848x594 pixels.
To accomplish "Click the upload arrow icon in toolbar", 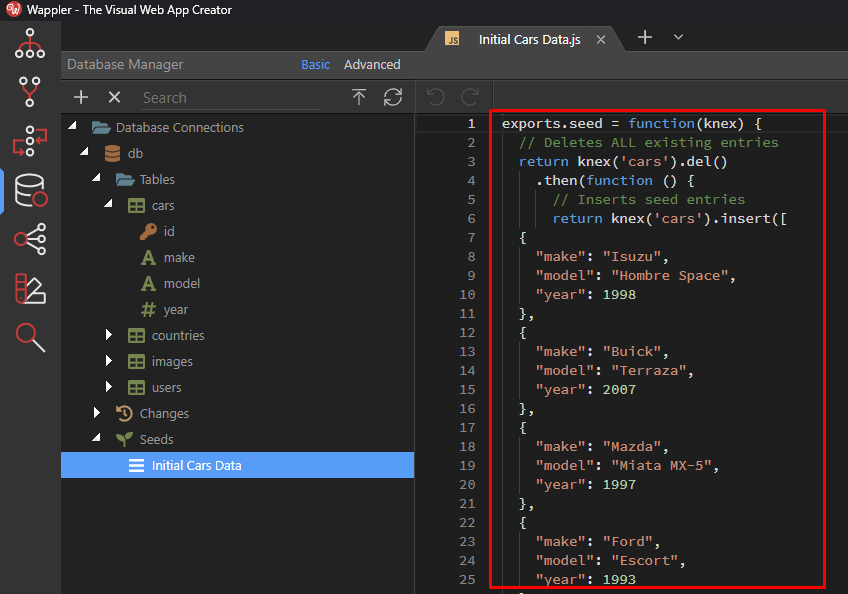I will [359, 97].
